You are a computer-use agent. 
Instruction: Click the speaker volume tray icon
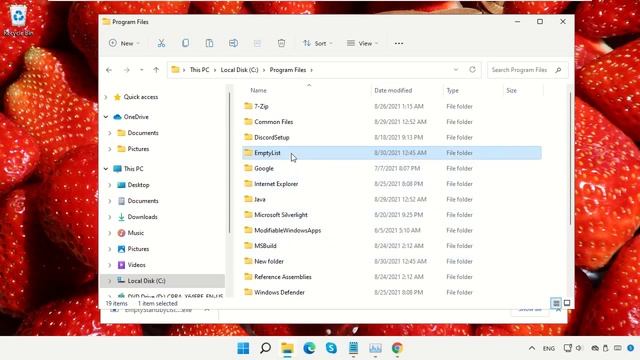[x=579, y=348]
